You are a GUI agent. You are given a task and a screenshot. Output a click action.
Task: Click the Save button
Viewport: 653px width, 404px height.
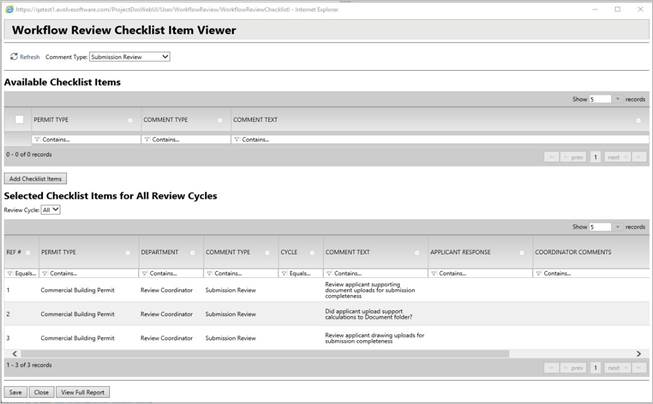click(15, 393)
